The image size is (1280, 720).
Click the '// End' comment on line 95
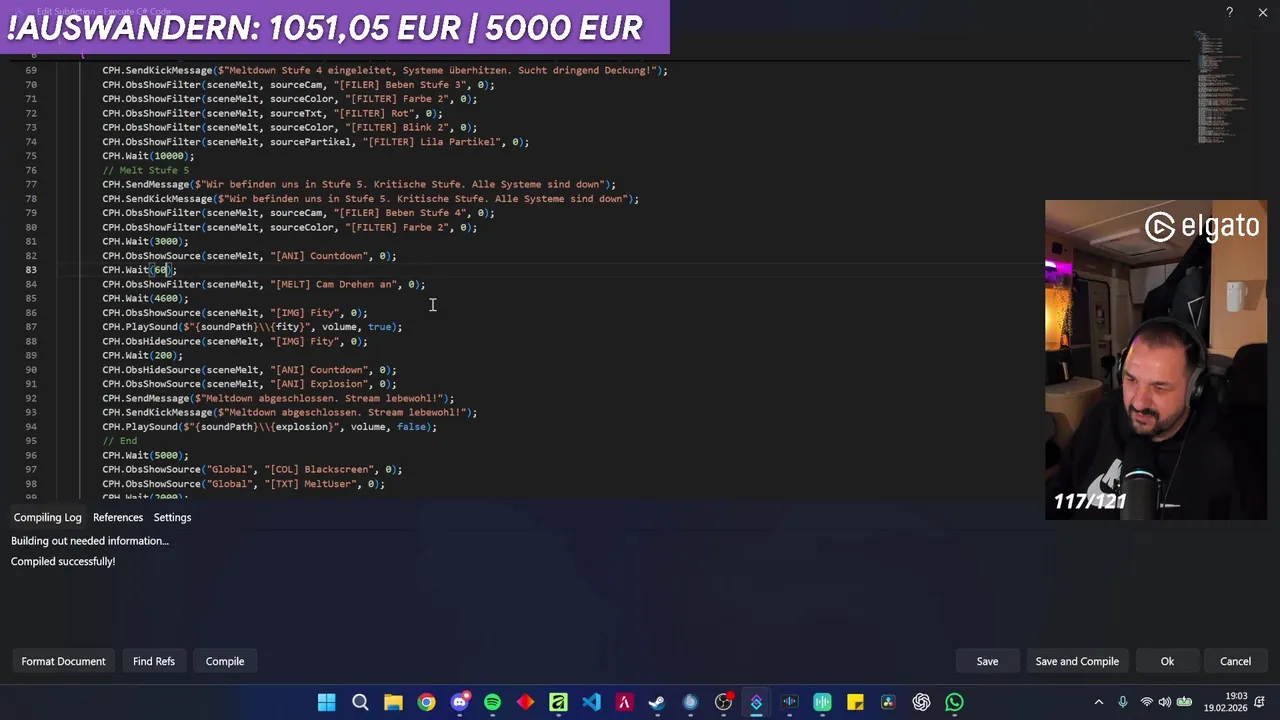point(119,441)
